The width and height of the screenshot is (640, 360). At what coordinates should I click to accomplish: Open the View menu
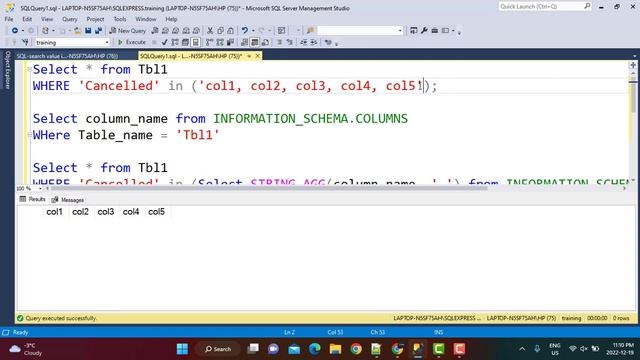tap(47, 19)
